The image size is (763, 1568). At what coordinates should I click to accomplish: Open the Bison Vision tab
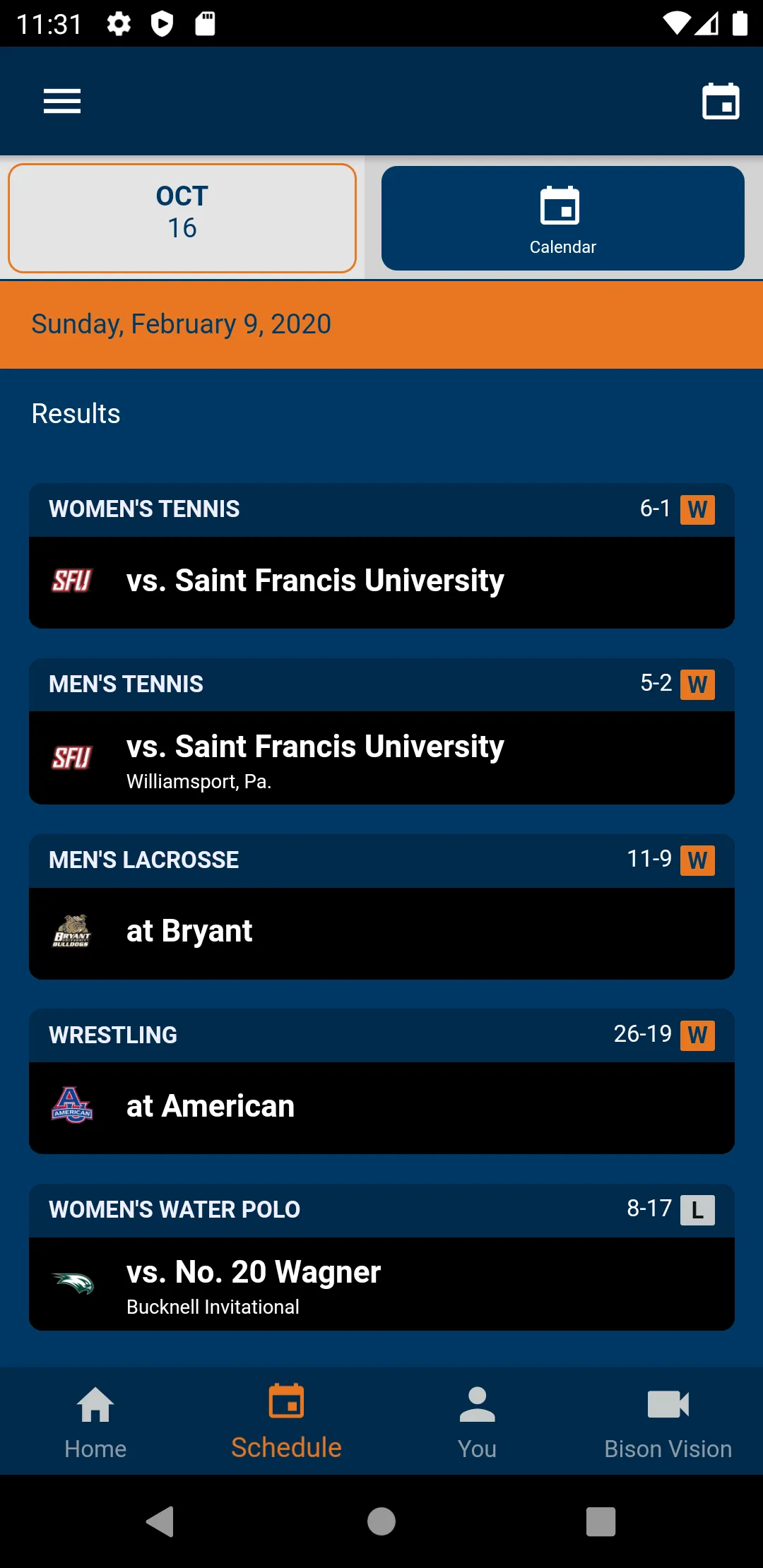668,1421
